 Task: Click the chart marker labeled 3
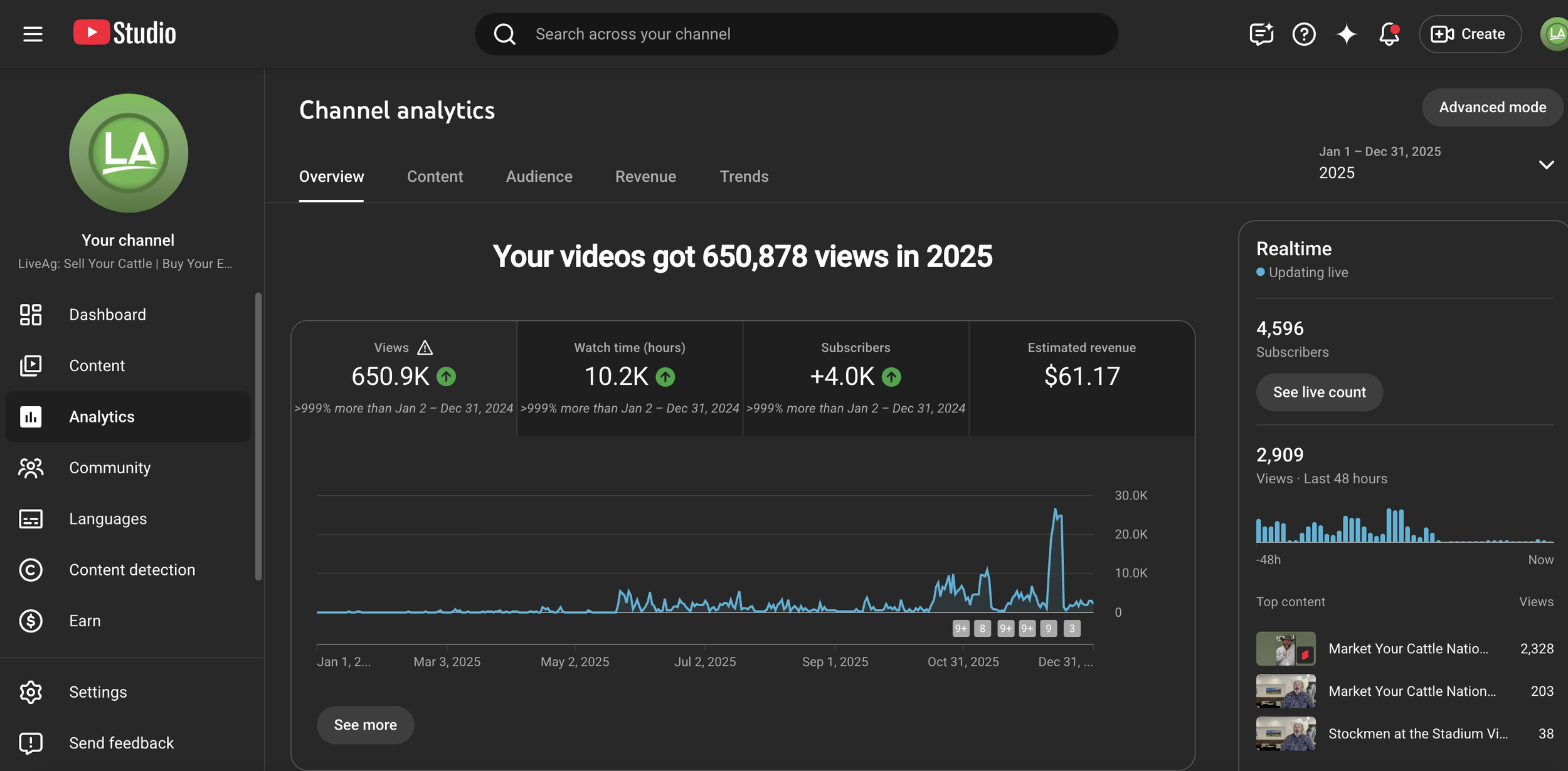(1072, 628)
